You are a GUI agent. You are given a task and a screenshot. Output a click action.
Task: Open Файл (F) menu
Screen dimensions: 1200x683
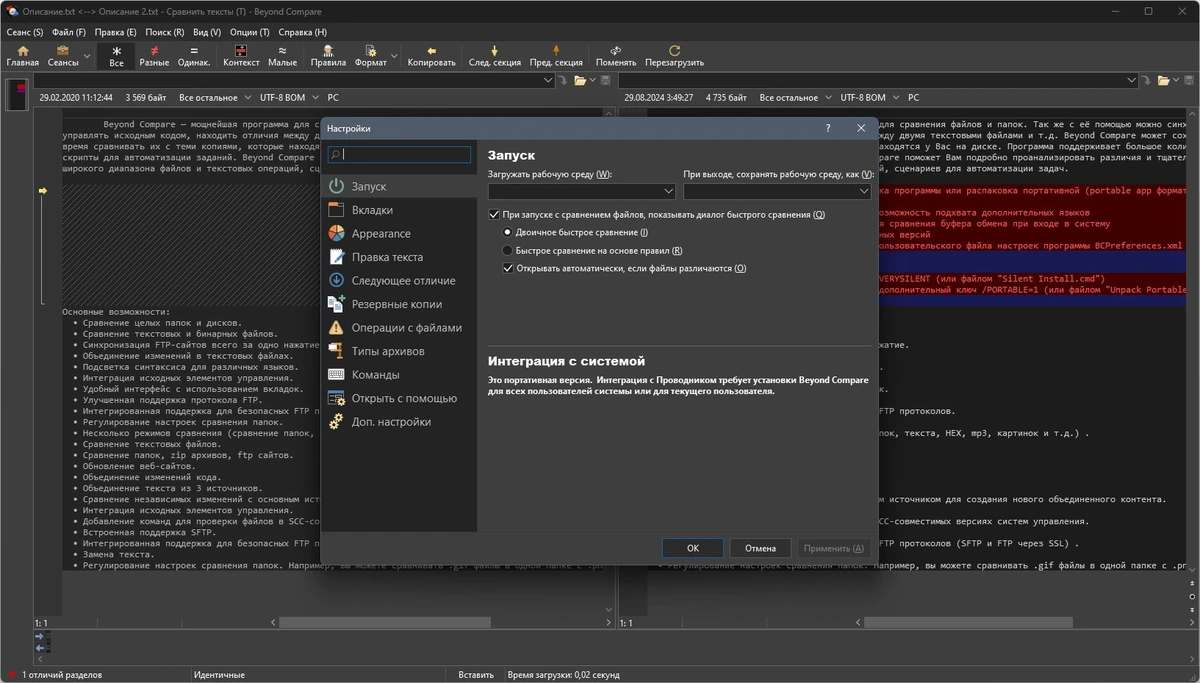(x=69, y=32)
